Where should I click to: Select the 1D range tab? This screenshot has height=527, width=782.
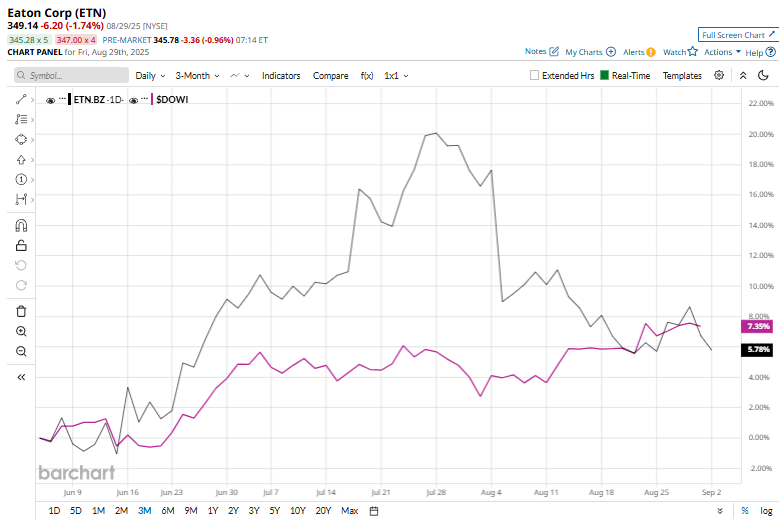point(54,511)
